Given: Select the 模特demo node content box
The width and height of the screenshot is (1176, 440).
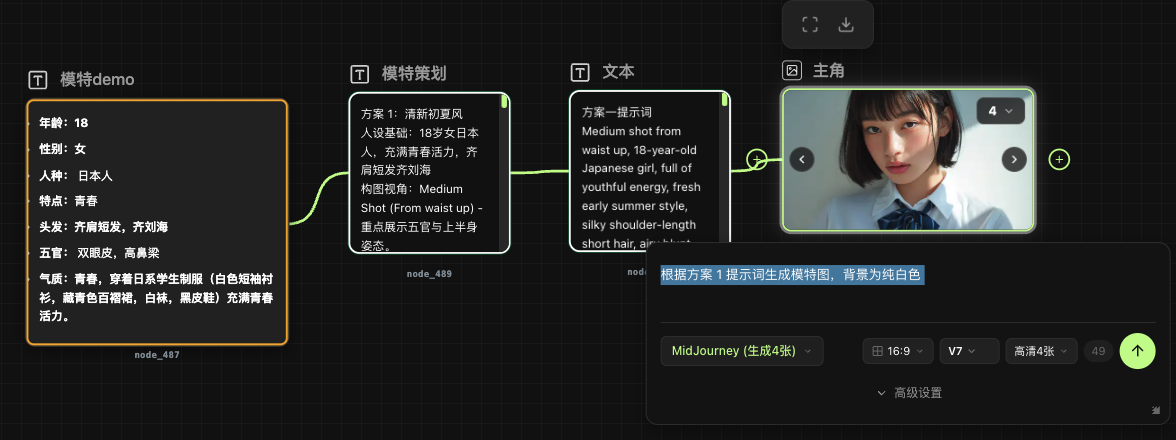Looking at the screenshot, I should click(x=157, y=222).
